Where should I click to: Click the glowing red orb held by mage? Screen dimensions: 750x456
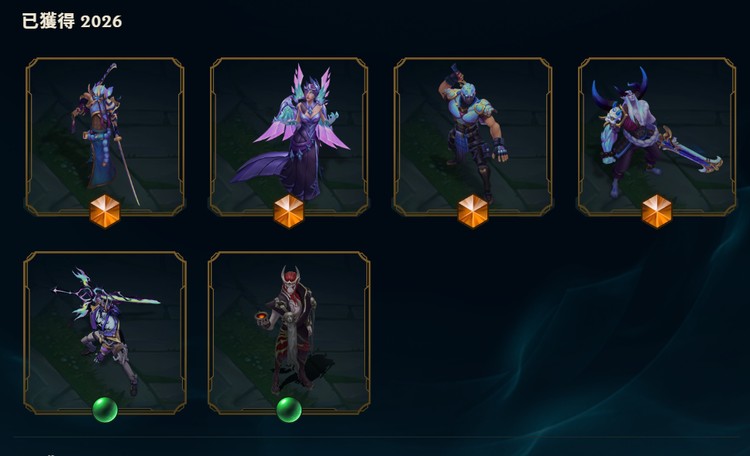pyautogui.click(x=261, y=317)
